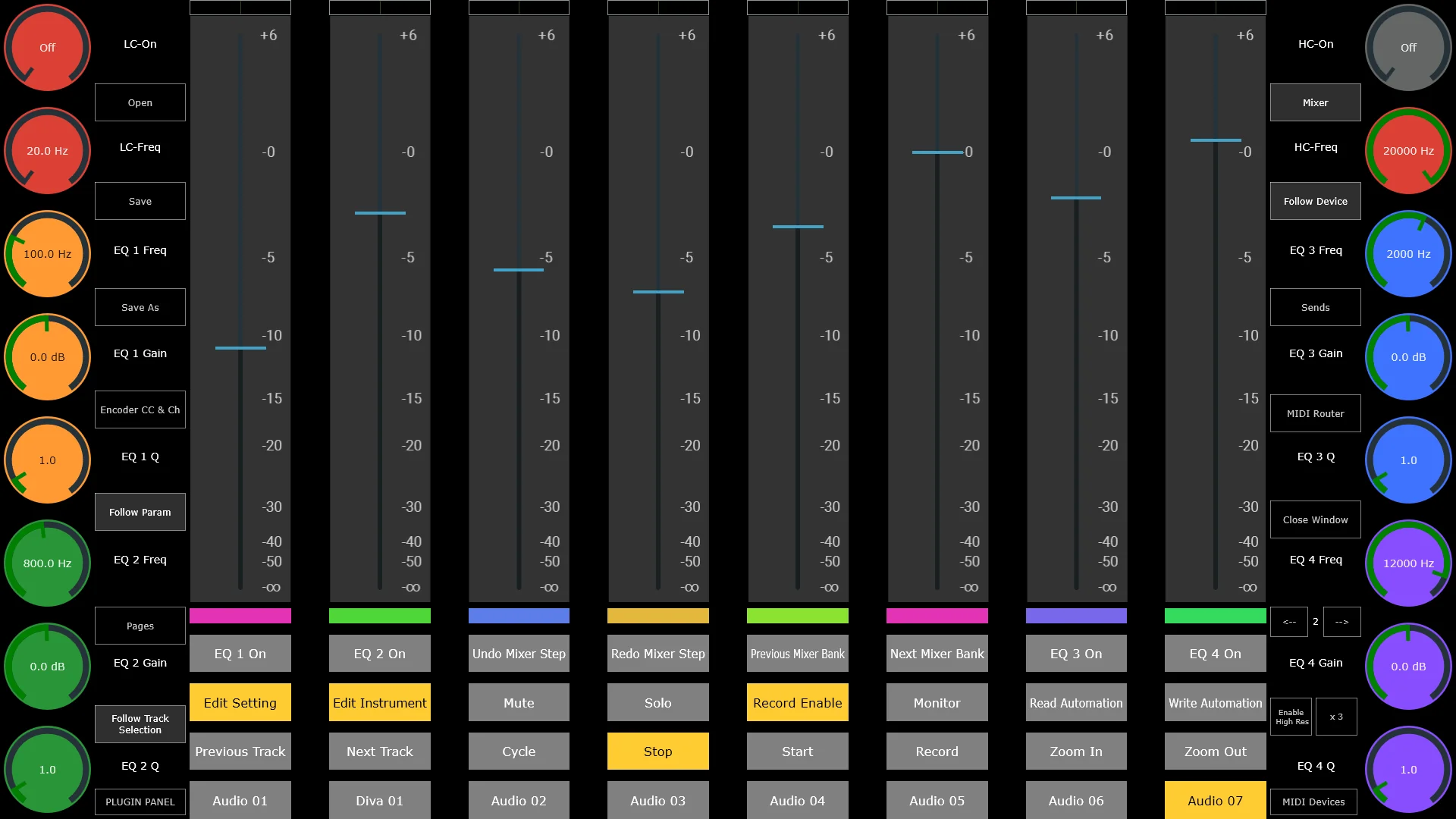Click the orange EQ 1 Gain knob
The width and height of the screenshot is (1456, 819).
[47, 356]
